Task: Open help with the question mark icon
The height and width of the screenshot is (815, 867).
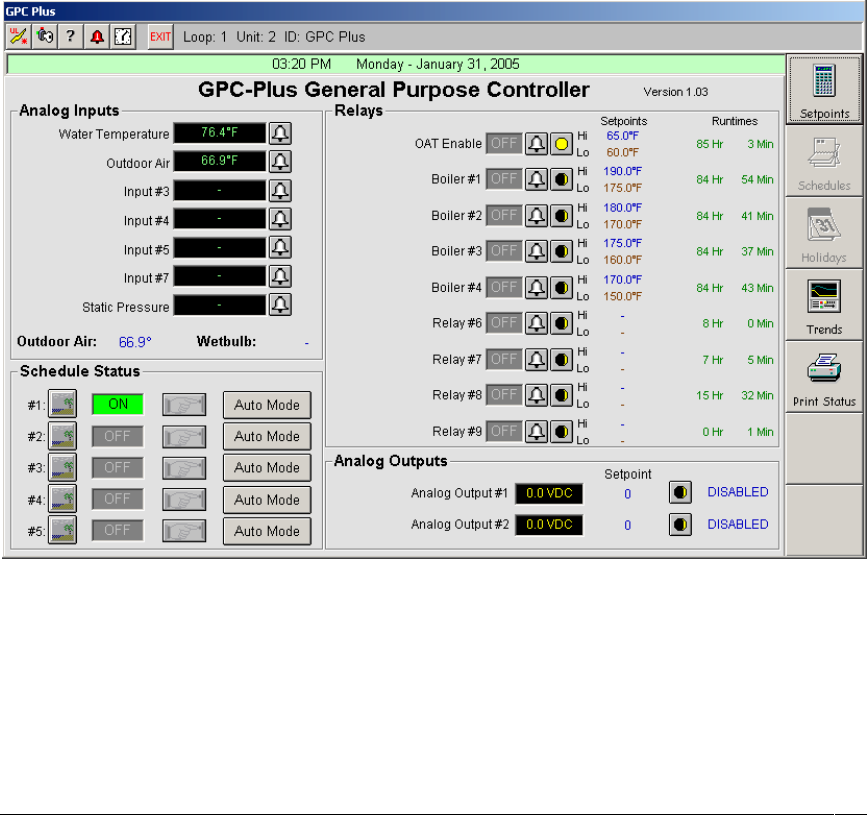Action: [x=70, y=37]
